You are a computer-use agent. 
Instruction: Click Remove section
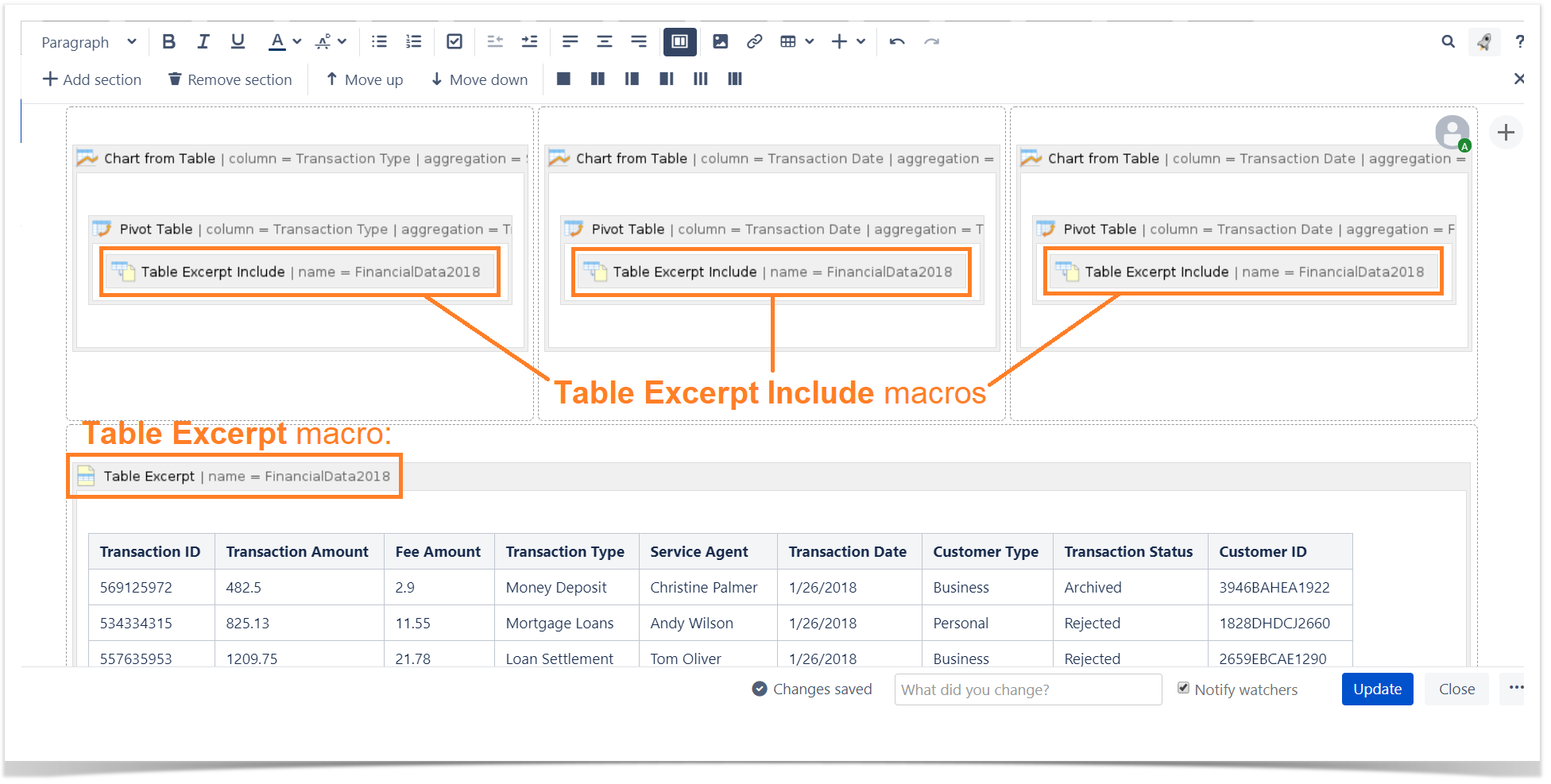230,79
